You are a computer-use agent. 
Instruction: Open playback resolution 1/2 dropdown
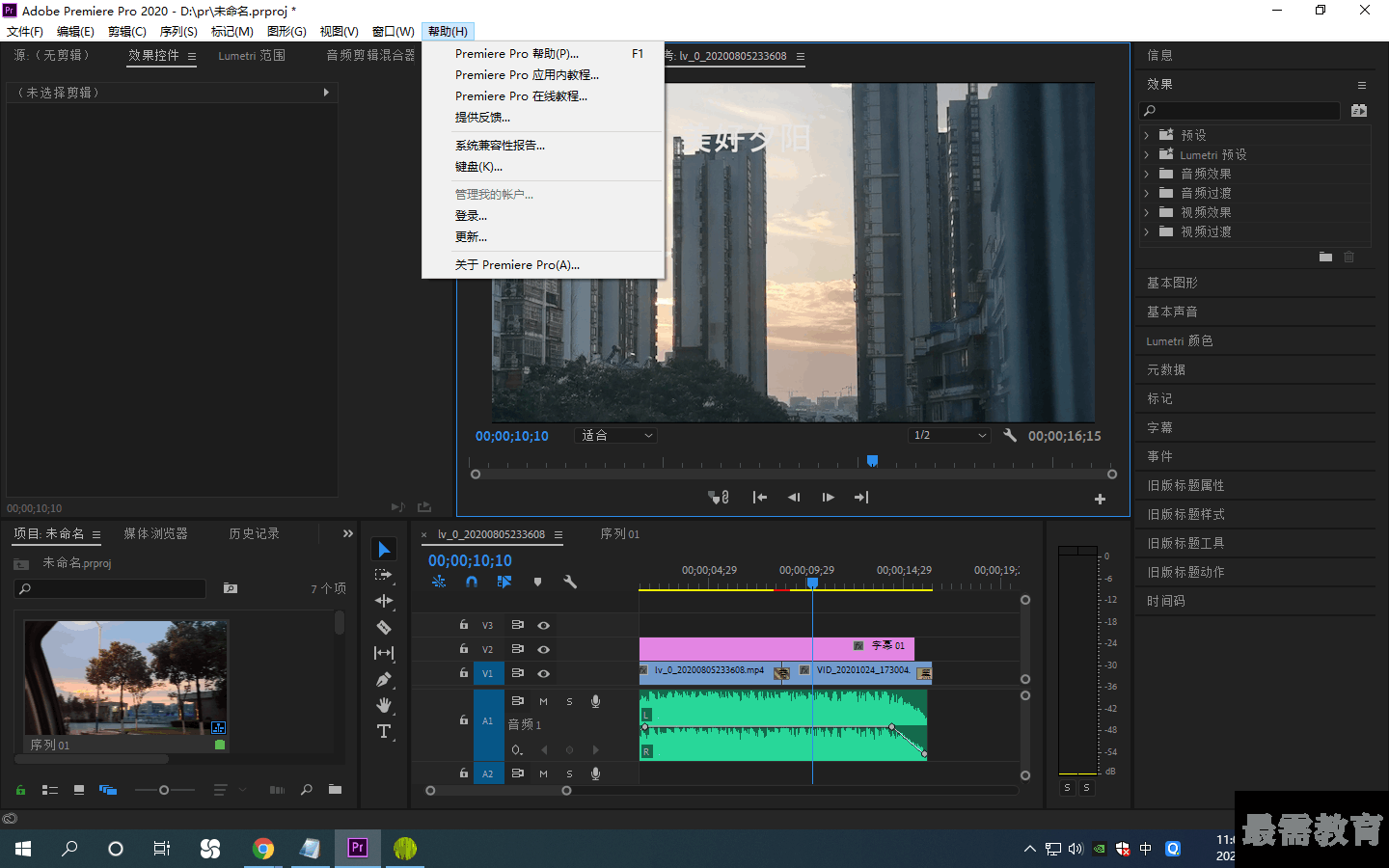pos(950,435)
